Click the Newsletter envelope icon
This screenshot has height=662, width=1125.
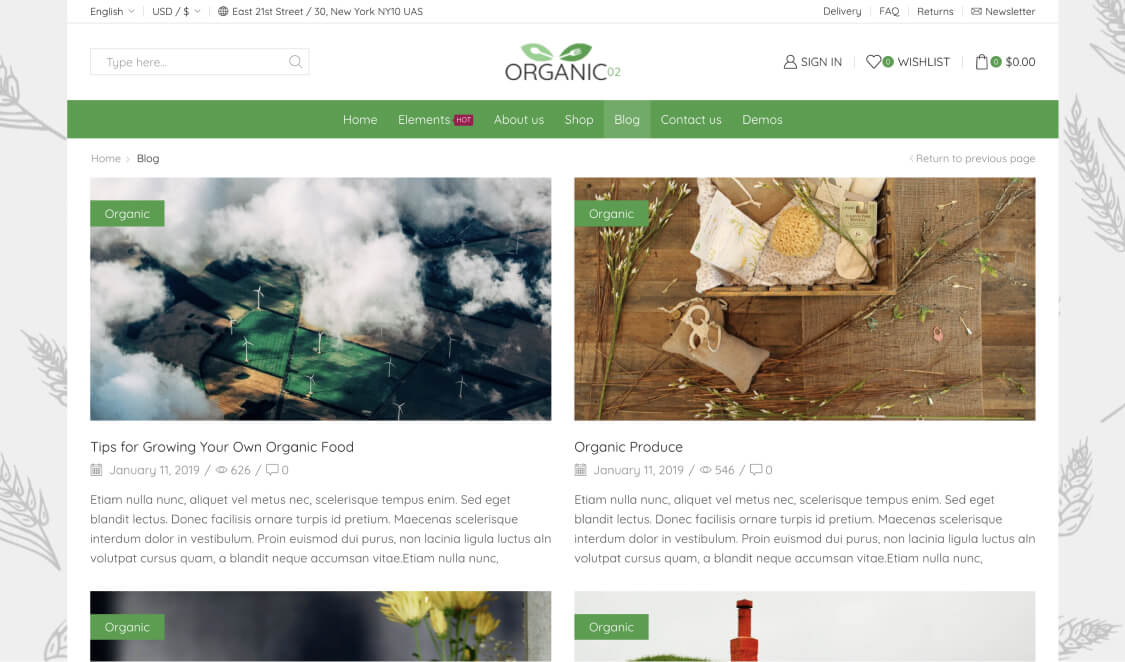click(x=976, y=11)
